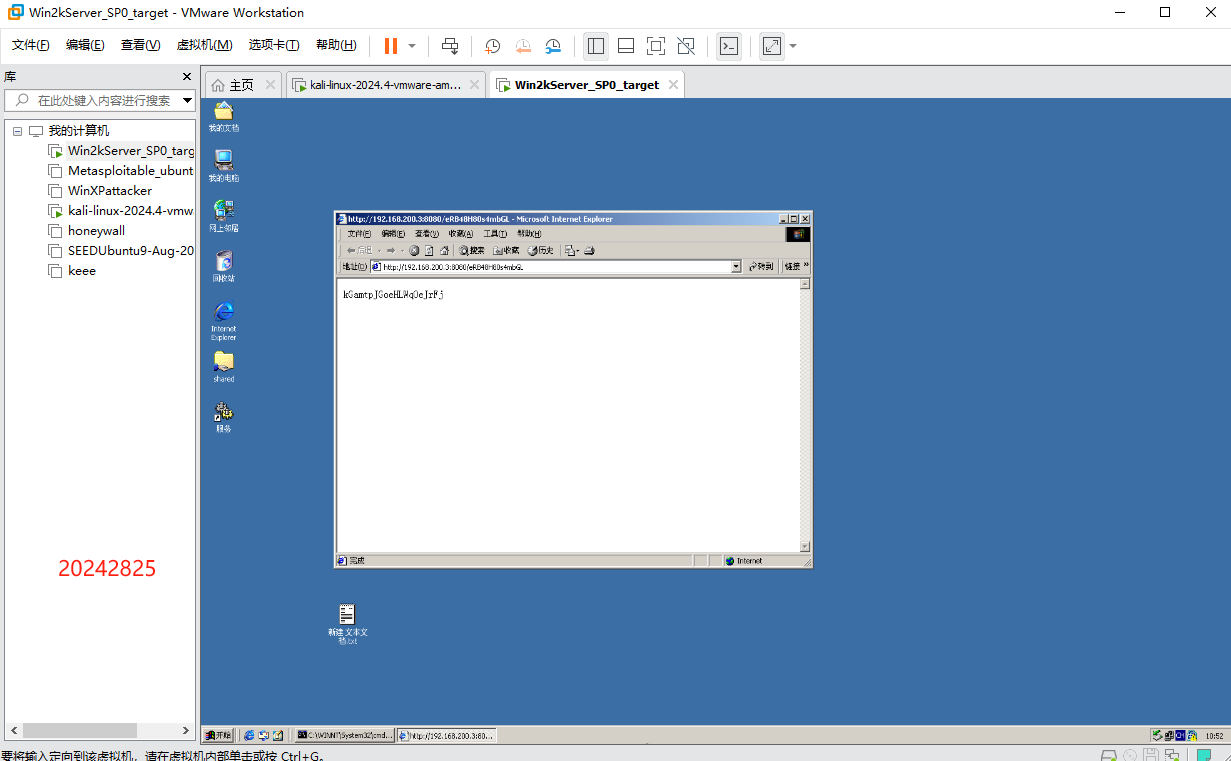Close the library panel
This screenshot has height=761, width=1231.
click(187, 76)
